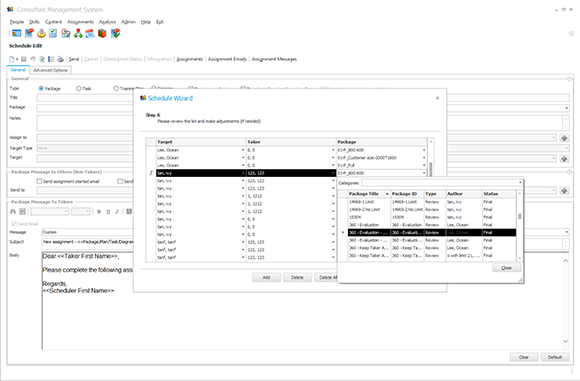The image size is (580, 381).
Task: Toggle Underline in message formatting toolbar
Action: coord(108,212)
